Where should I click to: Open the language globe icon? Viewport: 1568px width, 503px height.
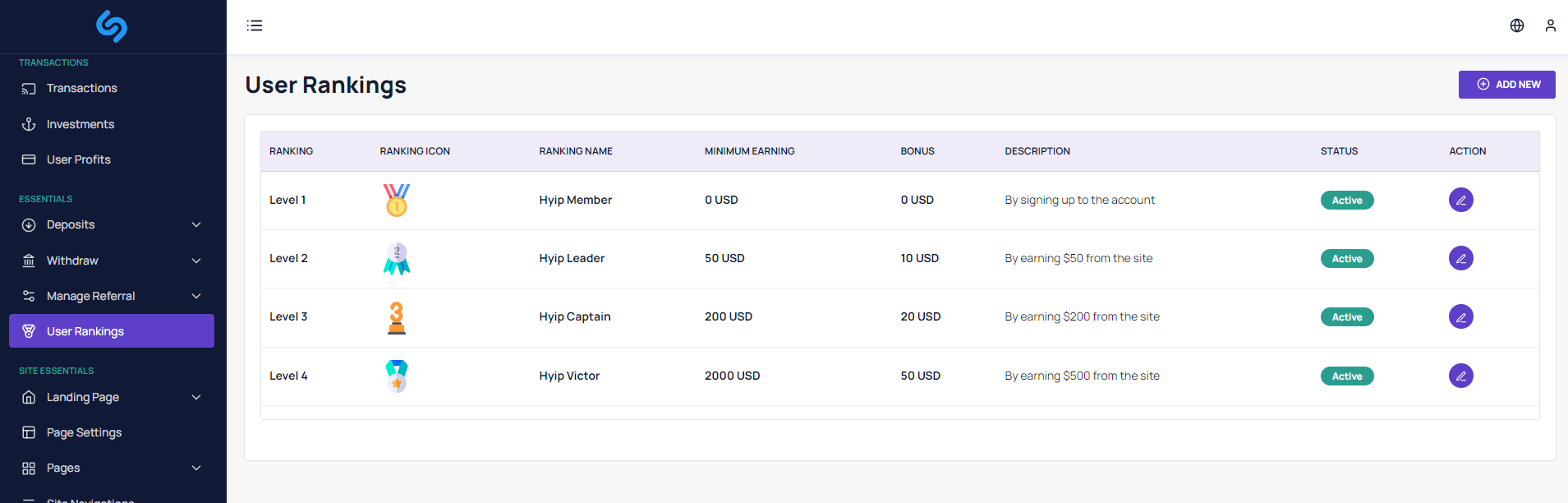pyautogui.click(x=1516, y=25)
